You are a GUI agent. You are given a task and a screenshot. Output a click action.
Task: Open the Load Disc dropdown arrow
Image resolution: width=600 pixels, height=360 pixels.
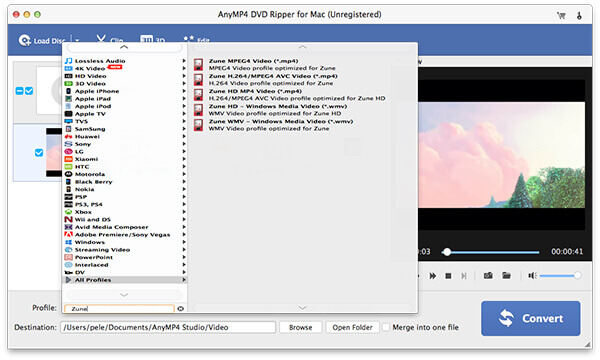[x=77, y=41]
